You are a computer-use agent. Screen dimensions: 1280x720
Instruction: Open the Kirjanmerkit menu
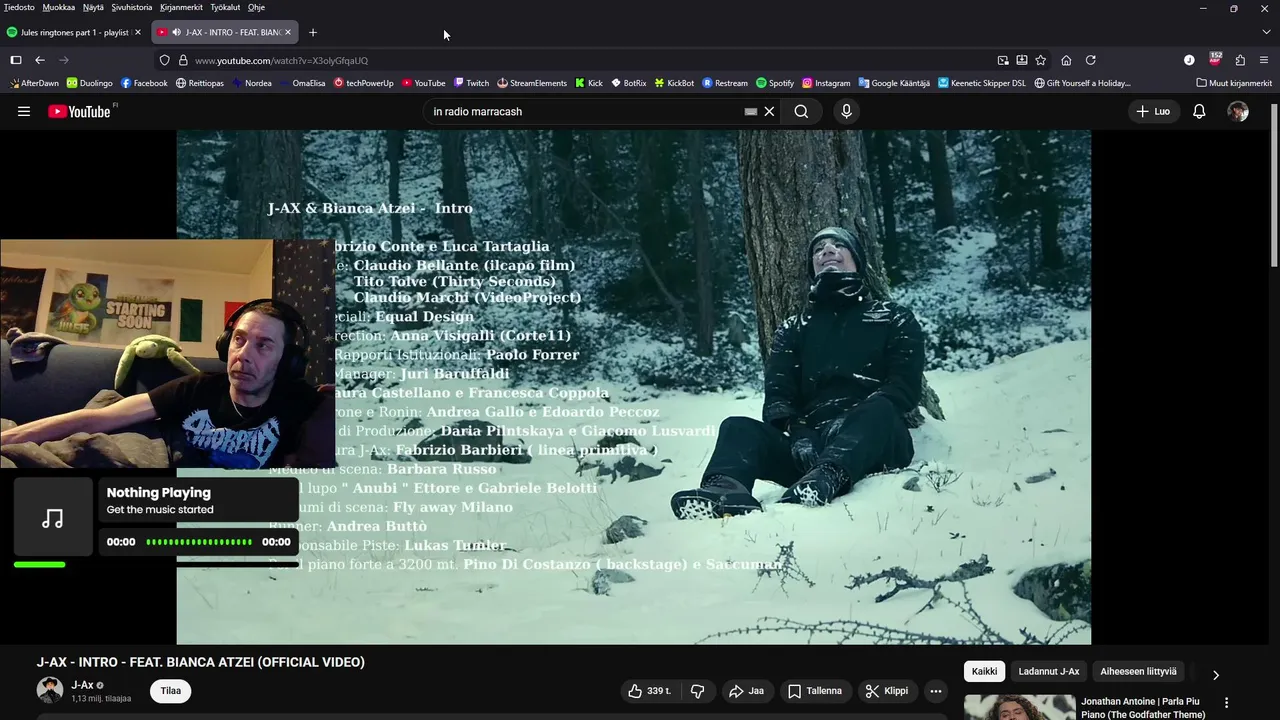pyautogui.click(x=181, y=7)
